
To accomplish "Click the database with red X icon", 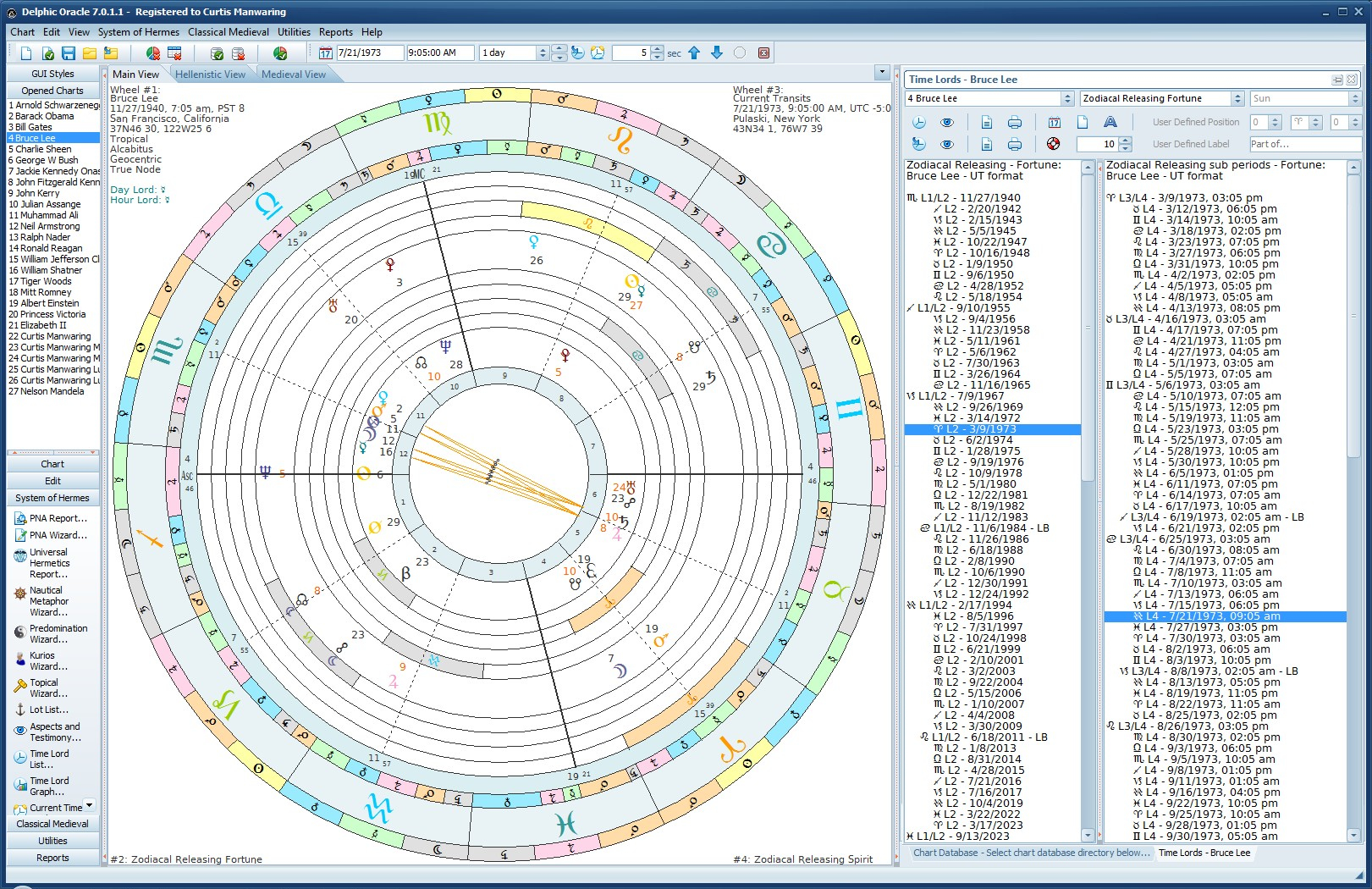I will [x=239, y=53].
